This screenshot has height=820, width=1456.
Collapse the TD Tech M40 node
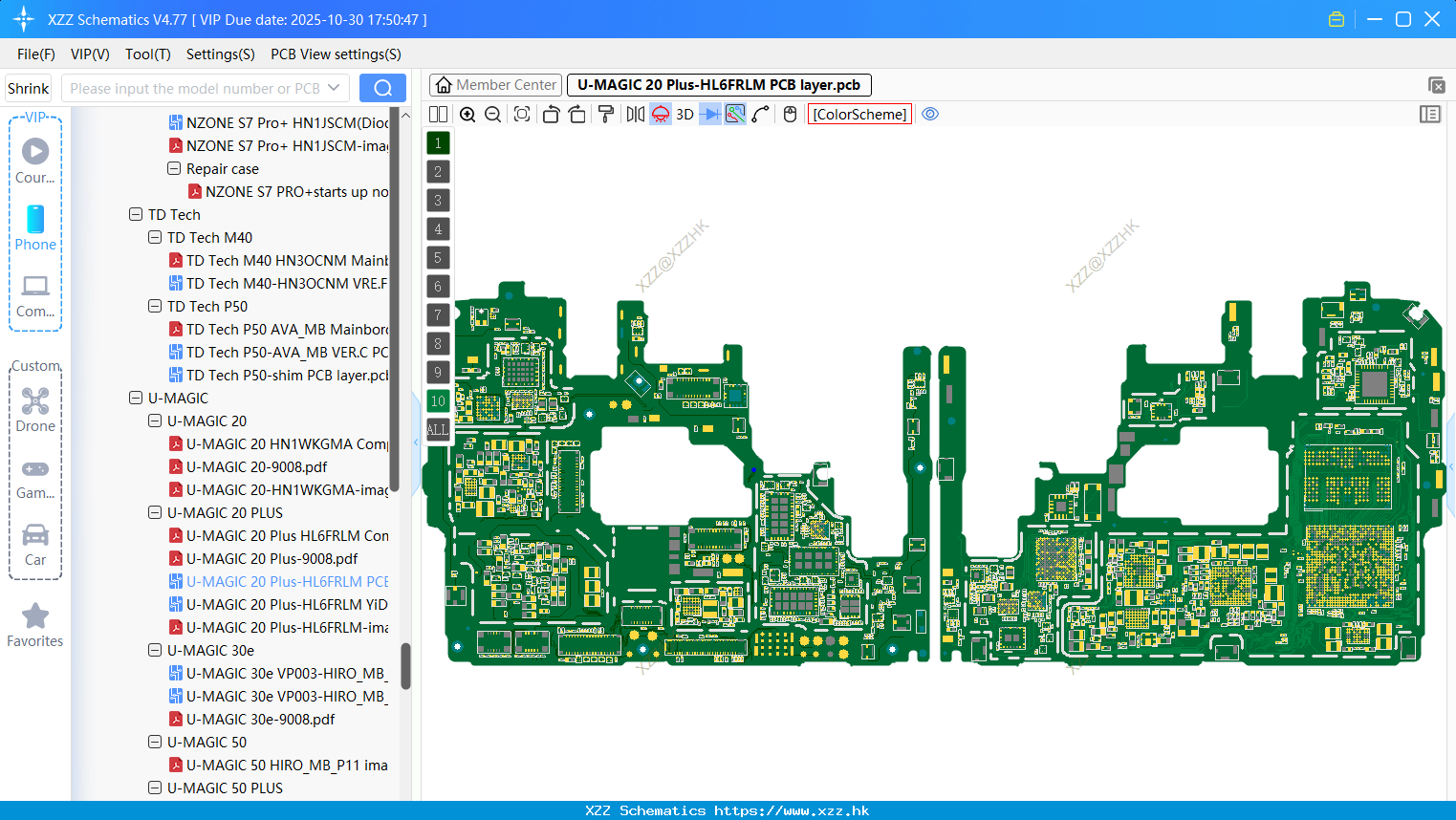coord(155,237)
